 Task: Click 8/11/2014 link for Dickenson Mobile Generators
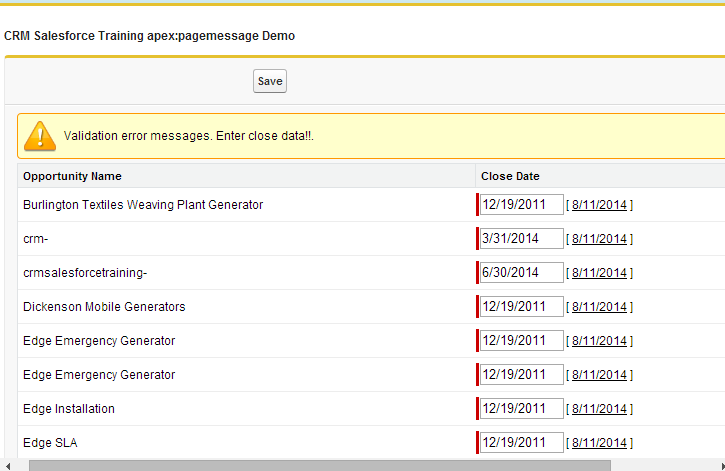point(599,307)
